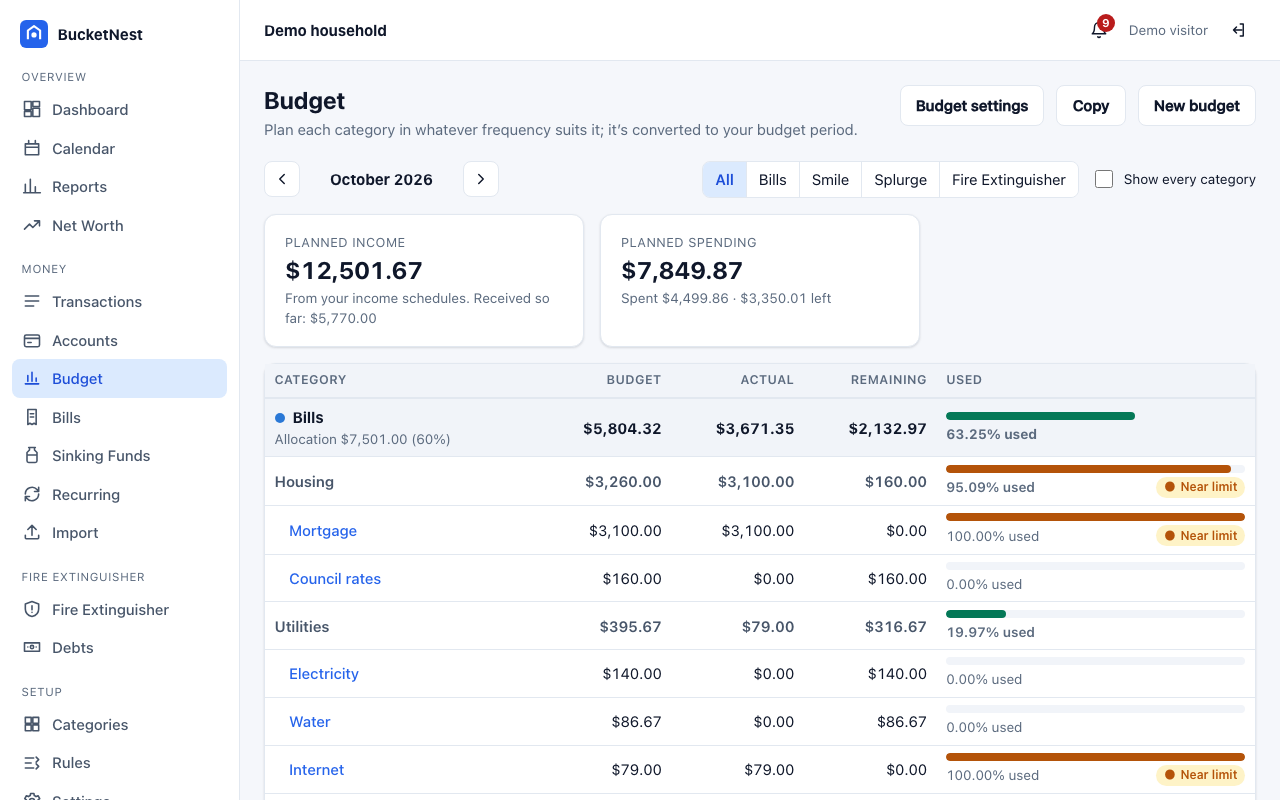
Task: Open the Mortgage category link
Action: pyautogui.click(x=323, y=531)
